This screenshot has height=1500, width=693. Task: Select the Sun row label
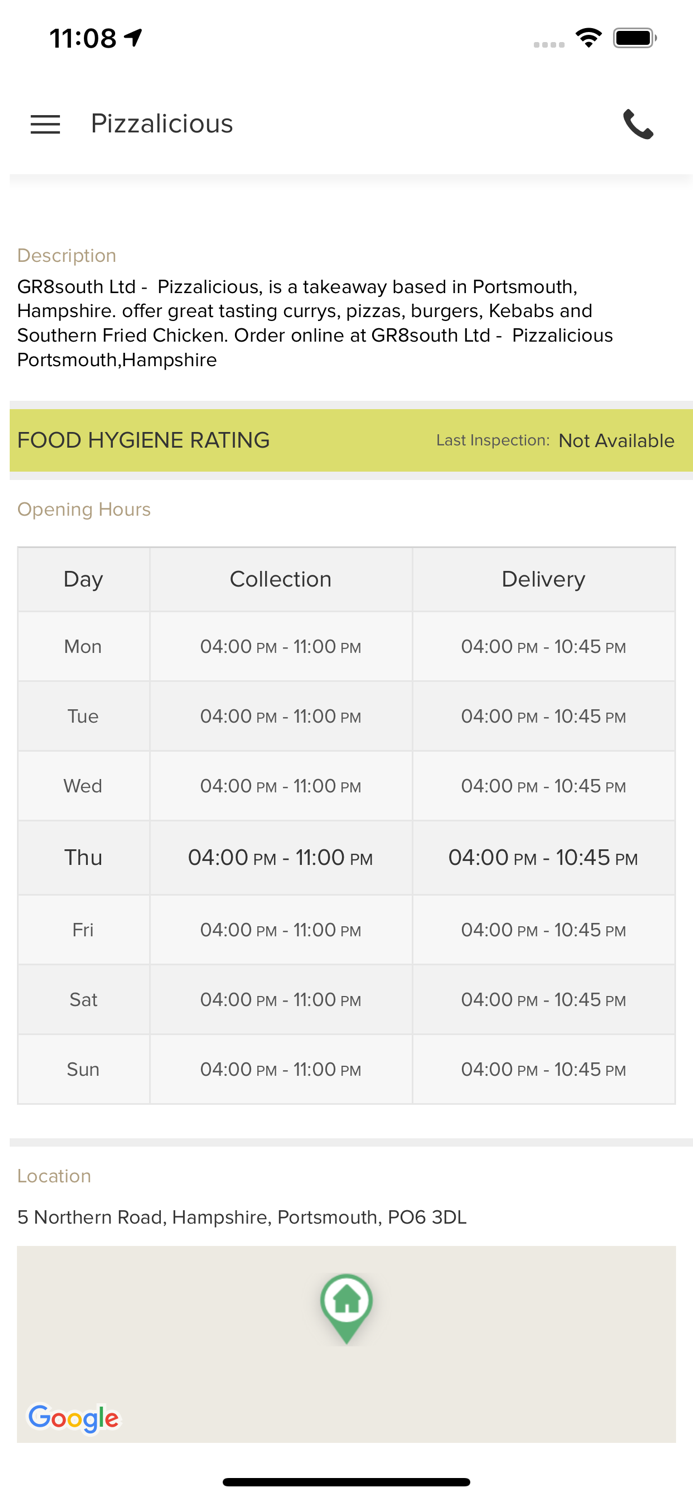83,1069
